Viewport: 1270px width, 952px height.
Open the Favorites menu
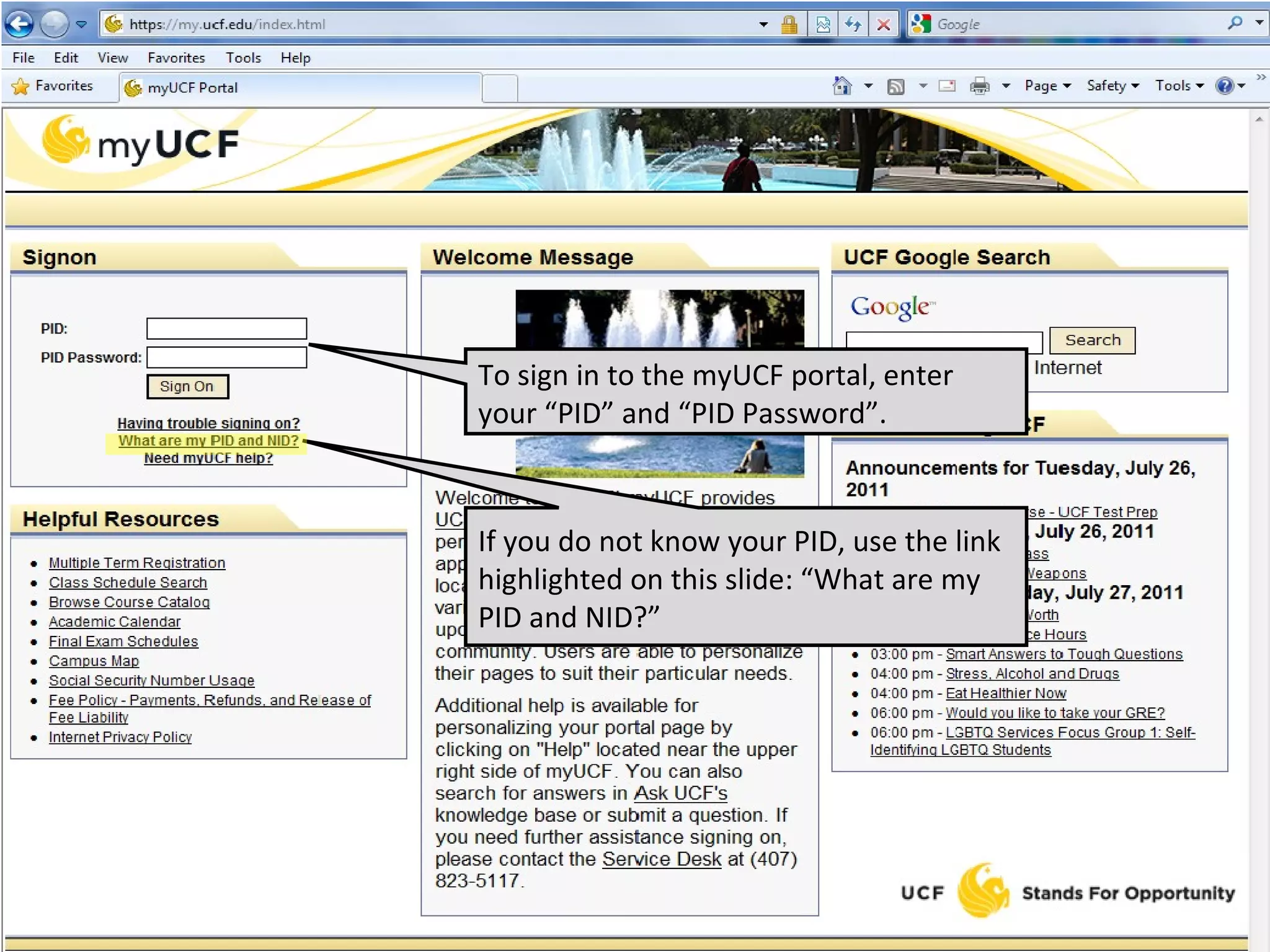176,58
